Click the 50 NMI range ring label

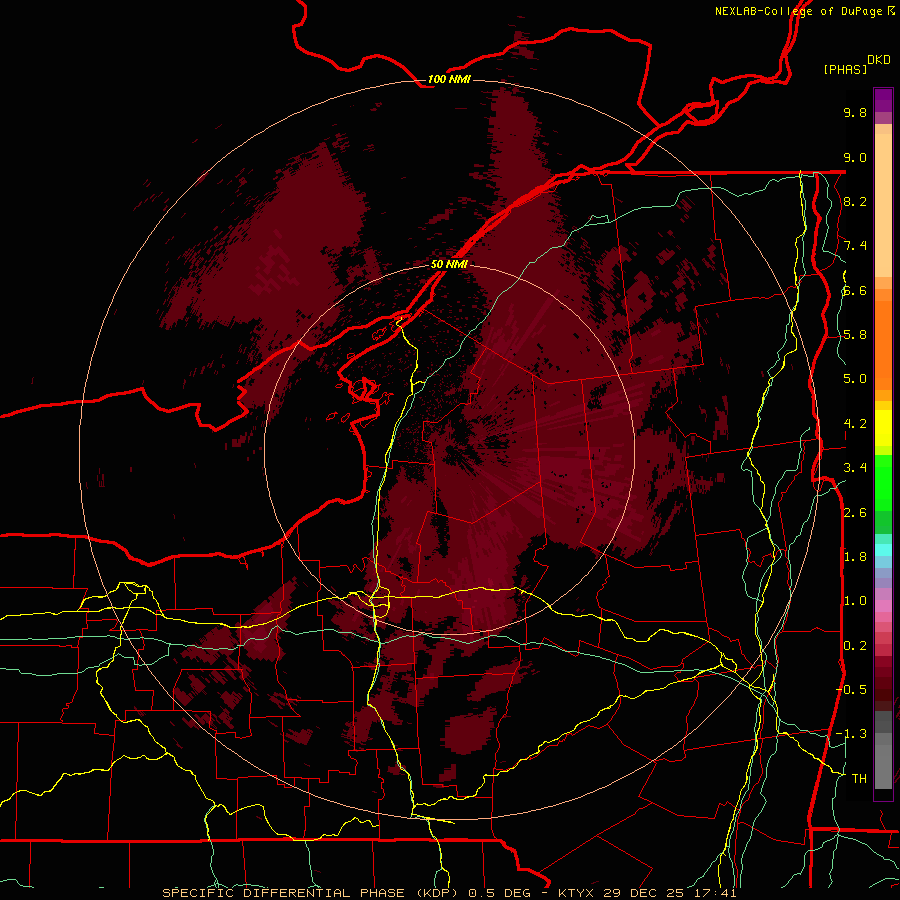[449, 264]
